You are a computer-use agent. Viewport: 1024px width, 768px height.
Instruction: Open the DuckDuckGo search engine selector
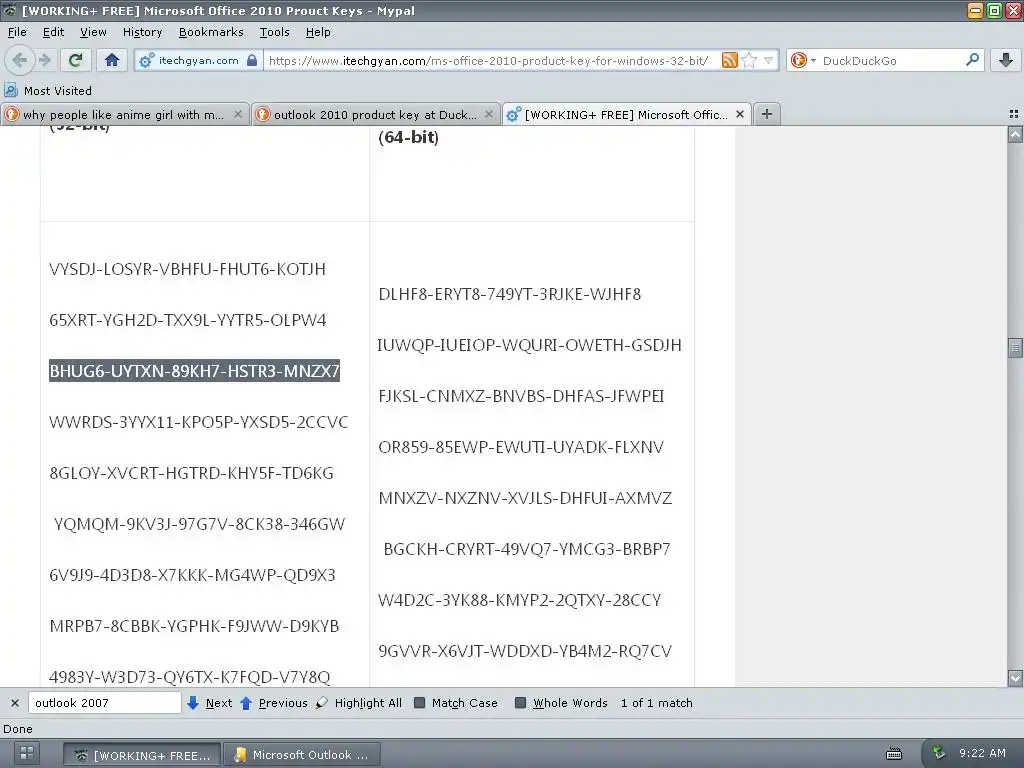[803, 60]
